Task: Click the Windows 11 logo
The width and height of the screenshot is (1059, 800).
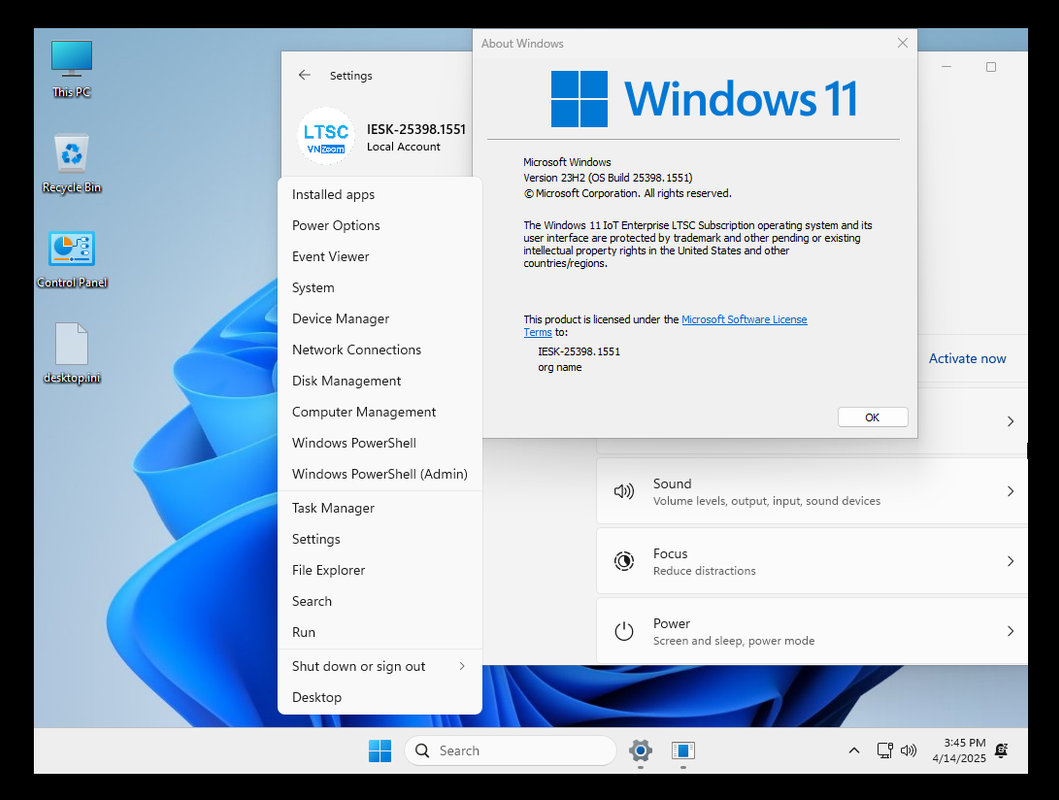Action: coord(704,99)
